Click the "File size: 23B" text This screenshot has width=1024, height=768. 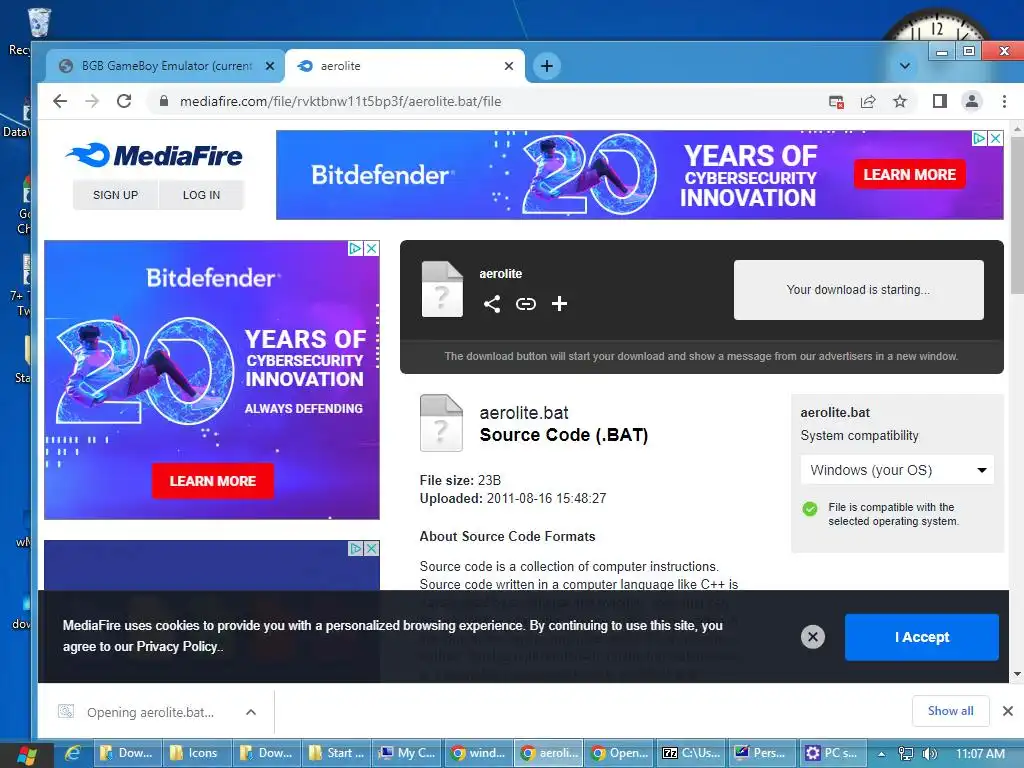[x=460, y=480]
